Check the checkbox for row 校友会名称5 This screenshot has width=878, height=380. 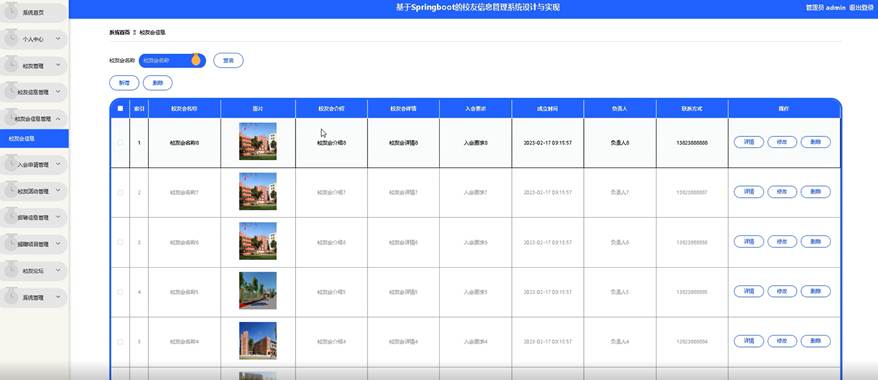click(120, 292)
